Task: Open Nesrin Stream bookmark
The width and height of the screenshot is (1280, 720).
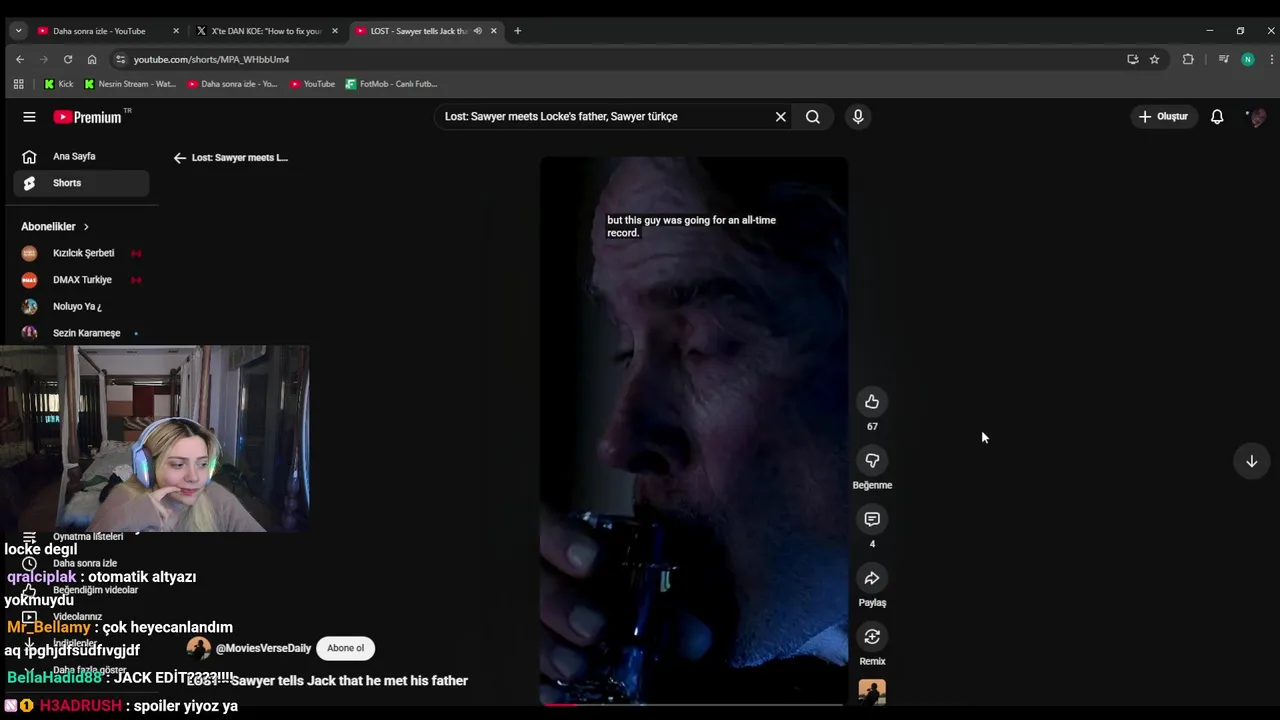Action: 129,84
